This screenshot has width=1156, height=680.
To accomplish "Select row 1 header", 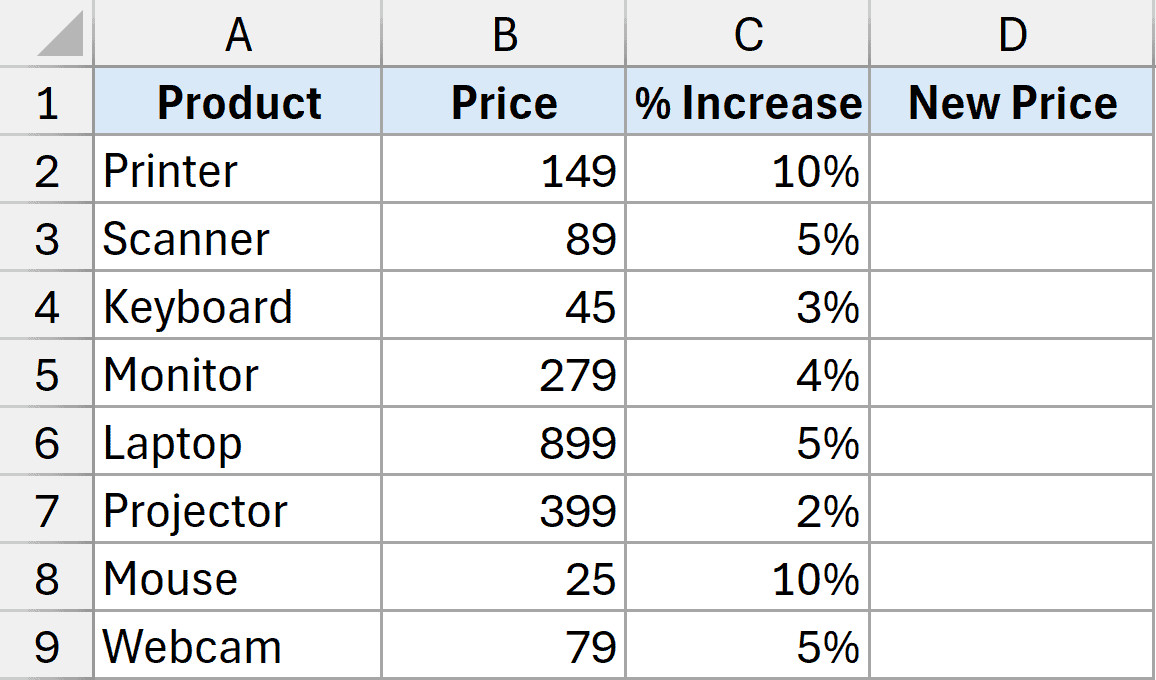I will 47,102.
